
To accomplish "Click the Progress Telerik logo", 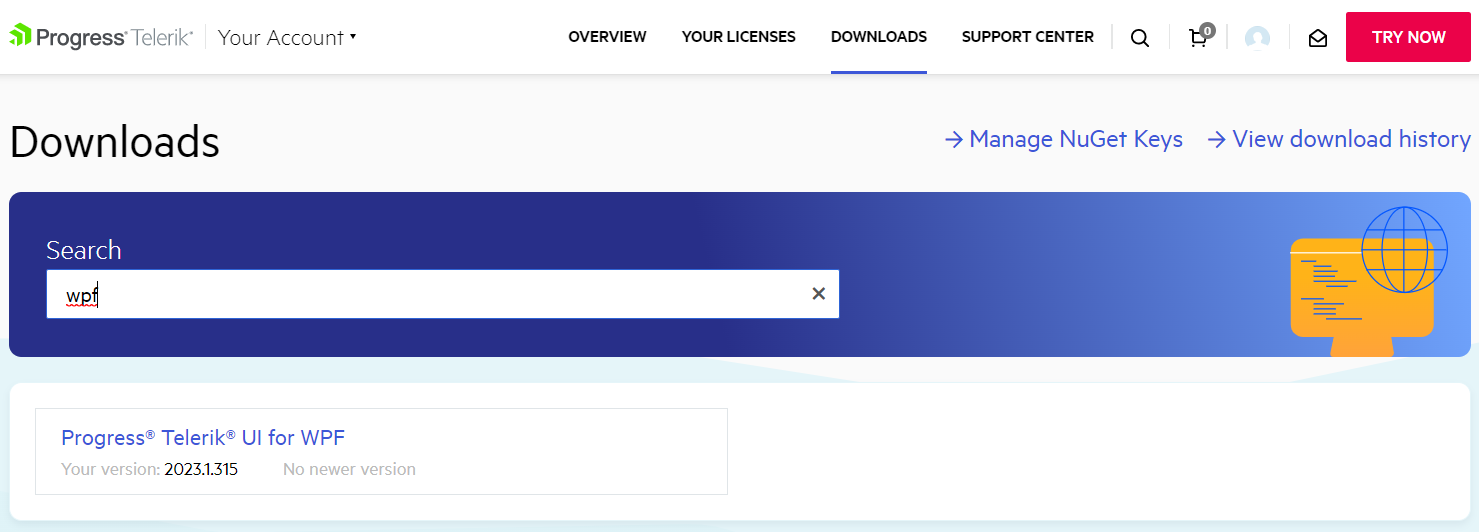I will 101,37.
